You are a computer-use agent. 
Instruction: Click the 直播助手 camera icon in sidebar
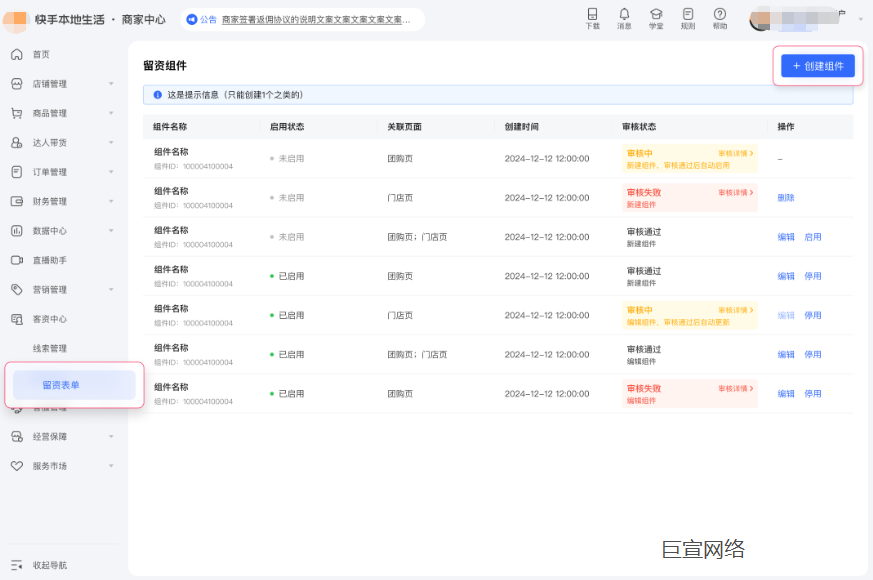coord(17,260)
